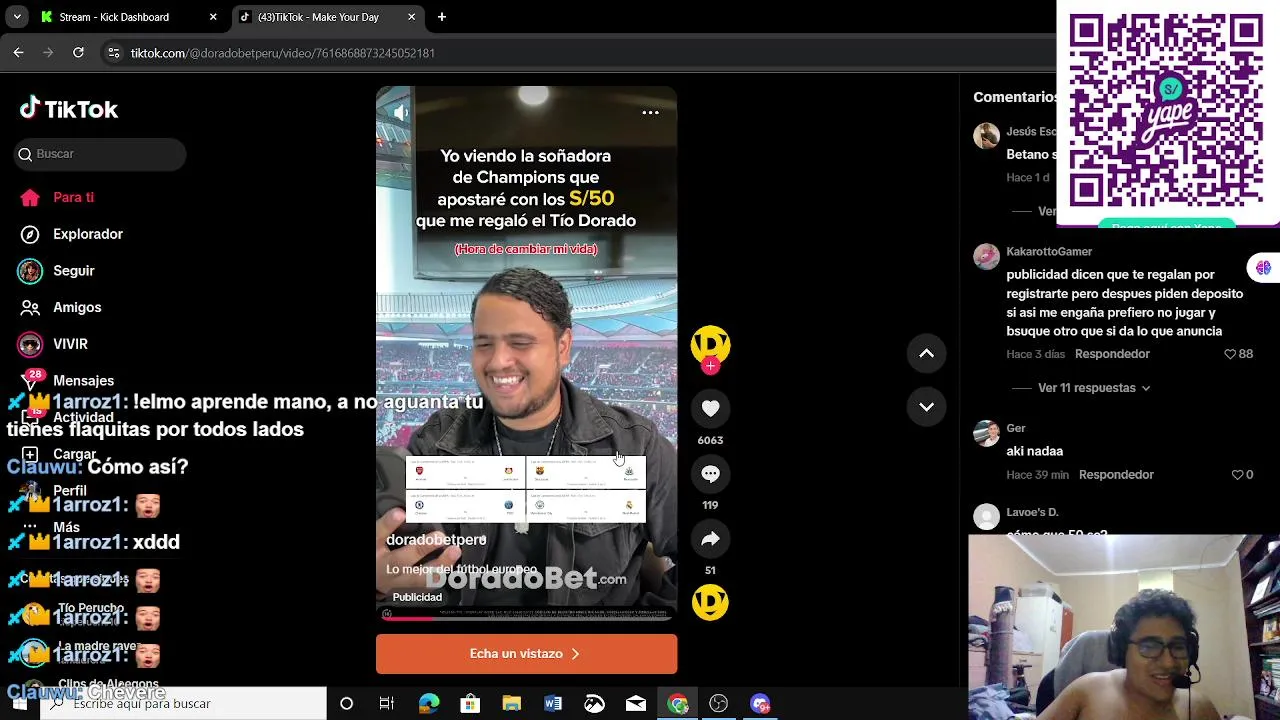Like Ger's comment heart showing 0
The width and height of the screenshot is (1280, 720).
click(x=1237, y=475)
